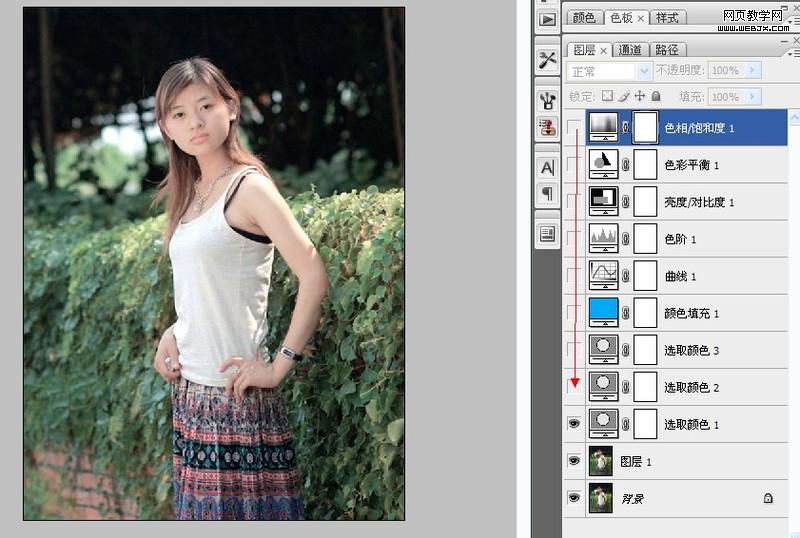This screenshot has width=800, height=538.
Task: Select the 选取颜色 2 mask thumbnail
Action: pos(645,386)
